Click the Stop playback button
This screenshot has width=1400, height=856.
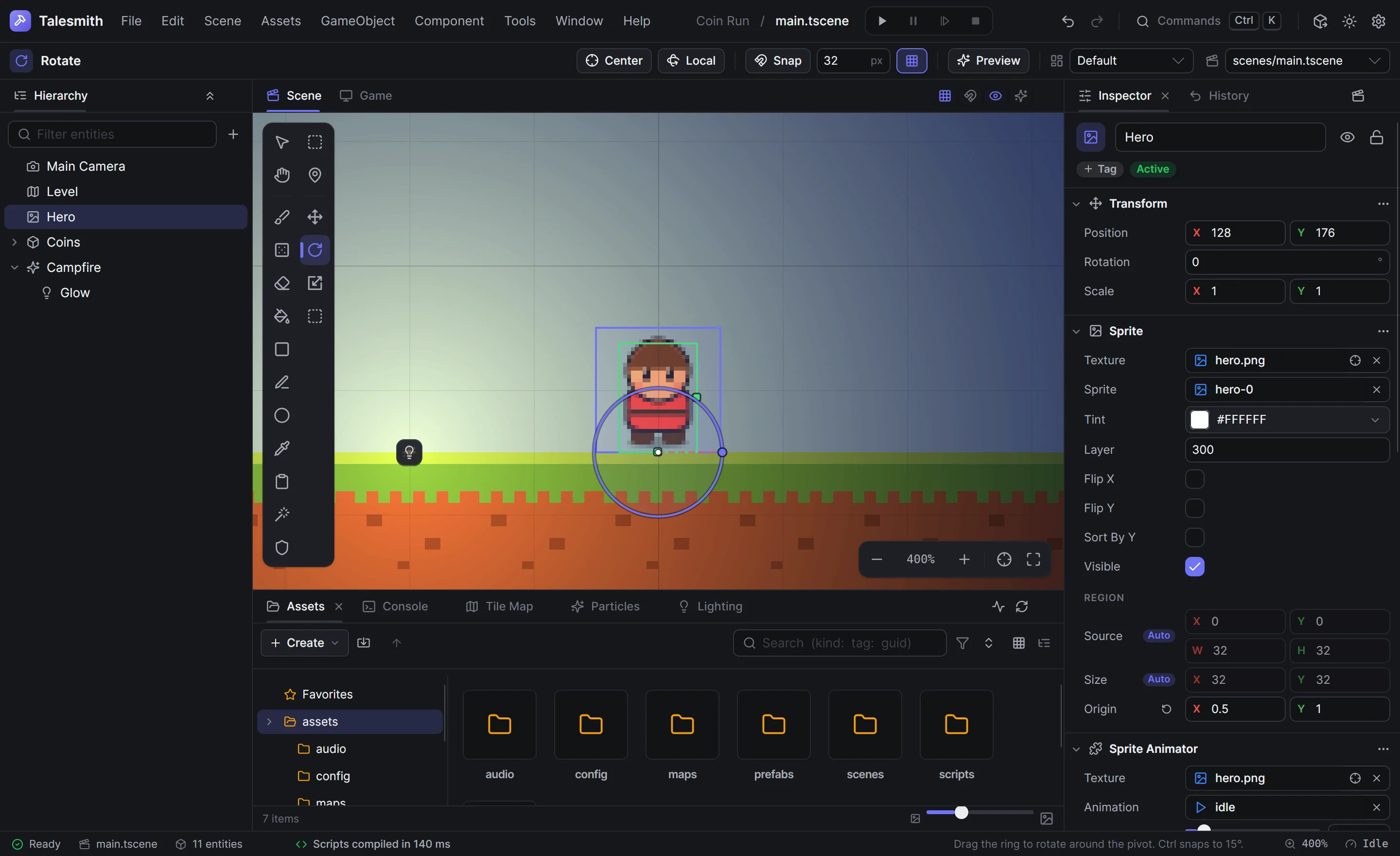click(x=976, y=21)
